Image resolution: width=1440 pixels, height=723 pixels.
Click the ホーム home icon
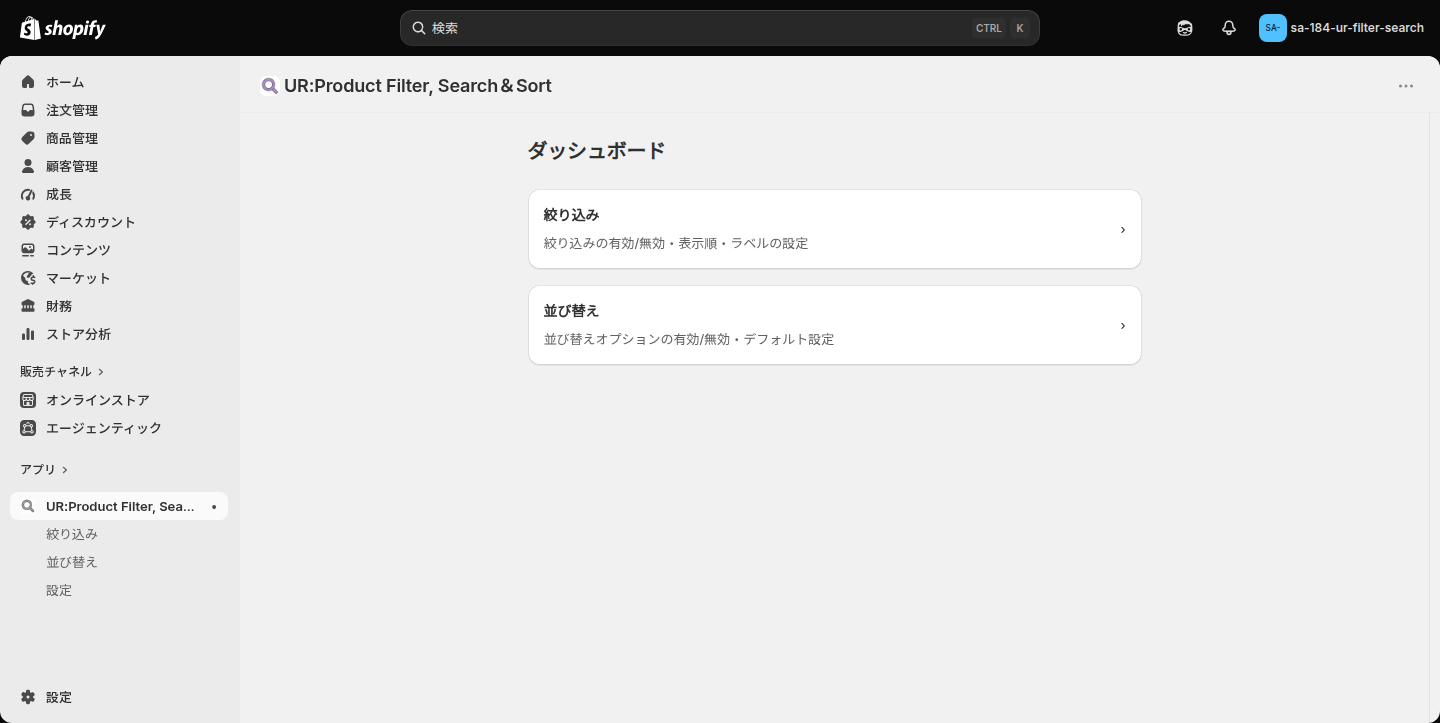tap(28, 82)
